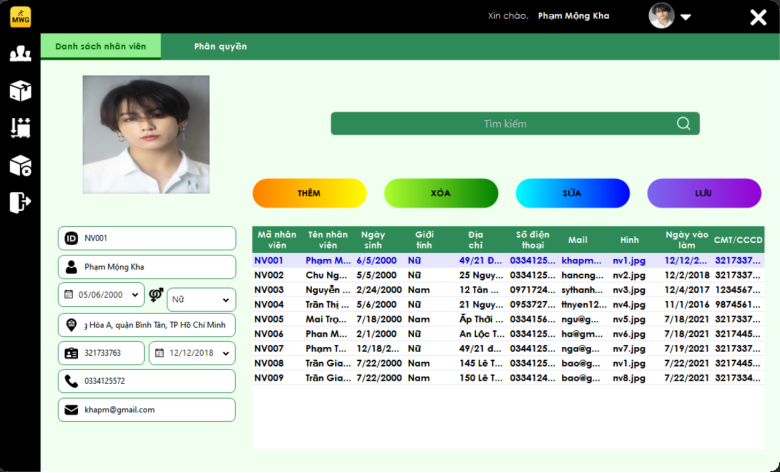
Task: Click the 2/24/2000 birth date cell
Action: click(379, 289)
